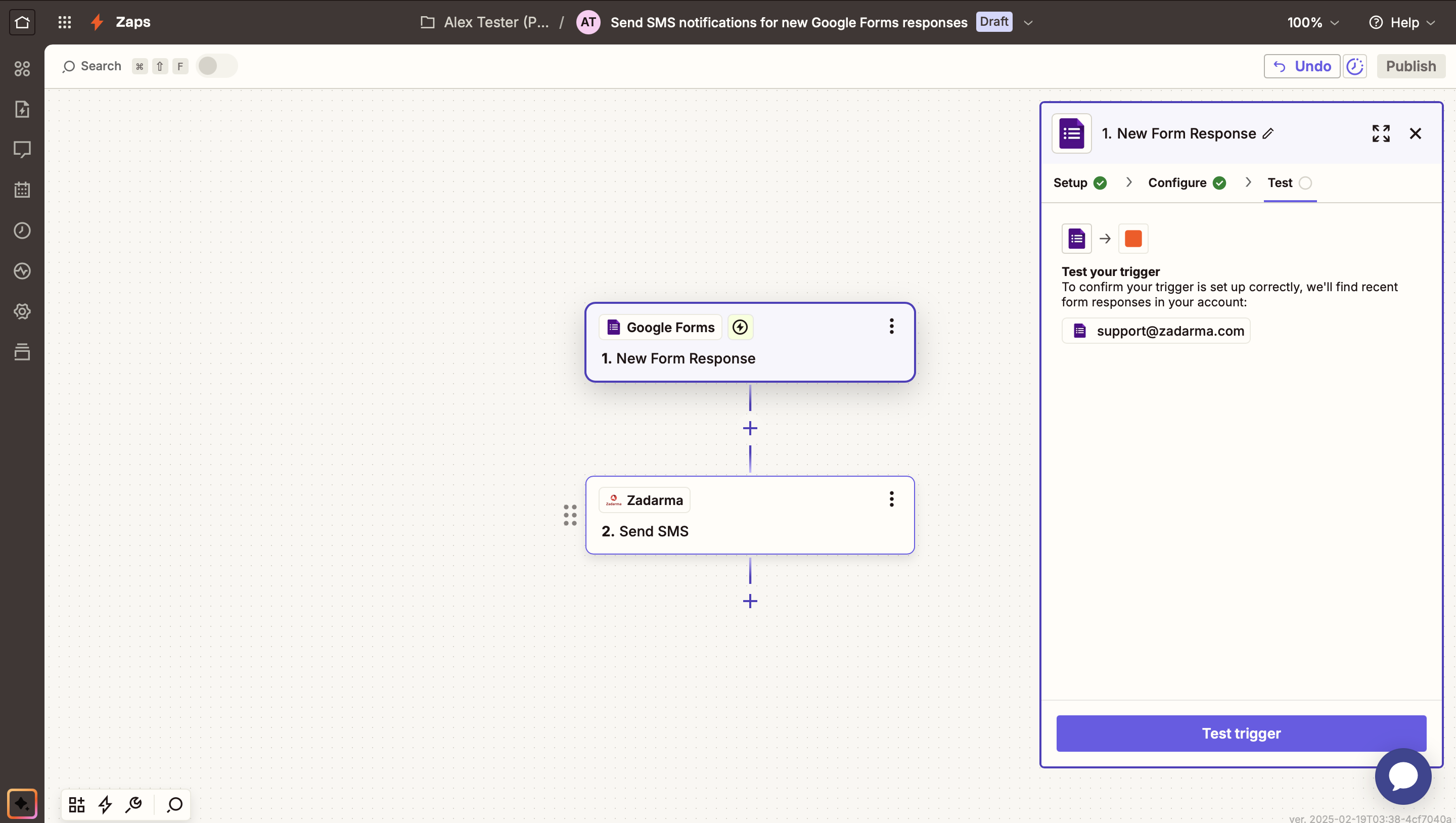Click the home icon in top-left

(x=22, y=22)
